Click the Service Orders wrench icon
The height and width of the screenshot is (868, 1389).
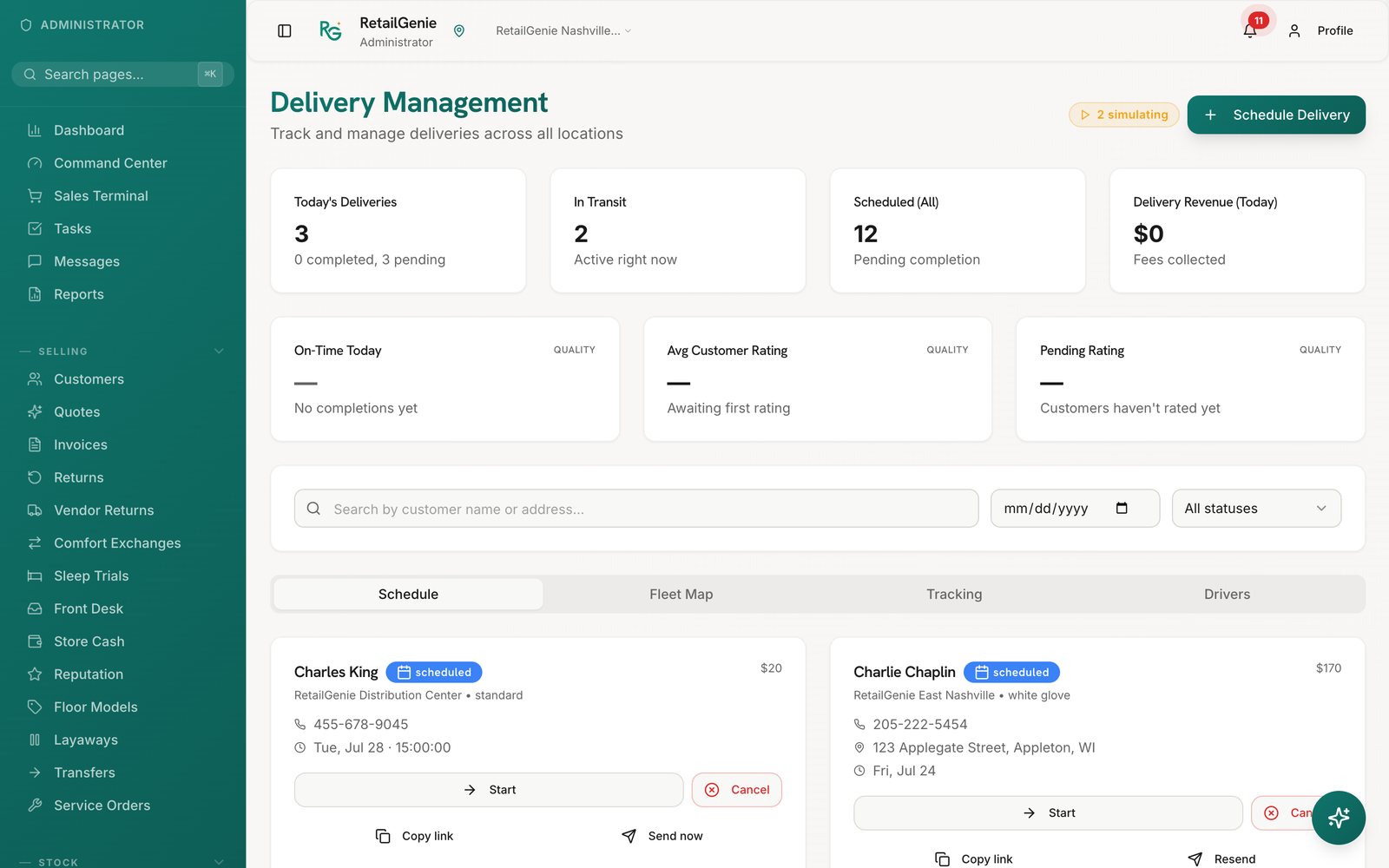tap(35, 806)
